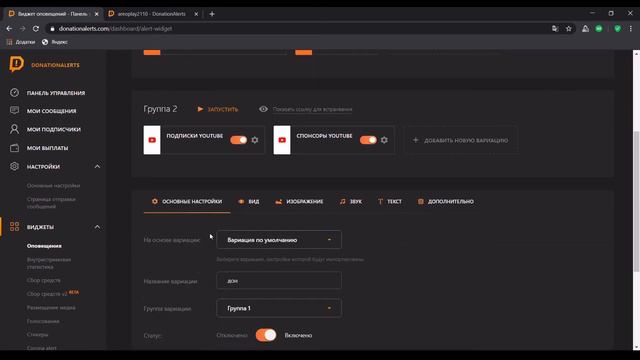
Task: Open Панель управления sidebar icon
Action: [x=14, y=93]
